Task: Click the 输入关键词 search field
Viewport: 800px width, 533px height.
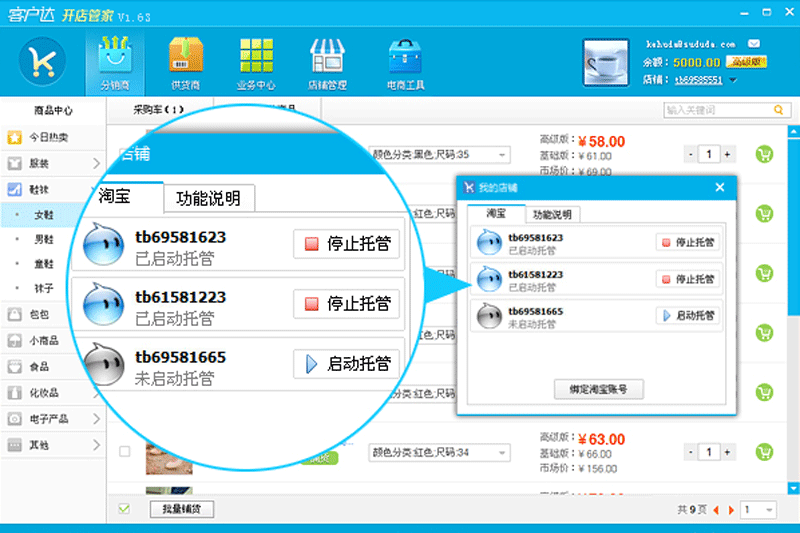Action: (x=718, y=110)
